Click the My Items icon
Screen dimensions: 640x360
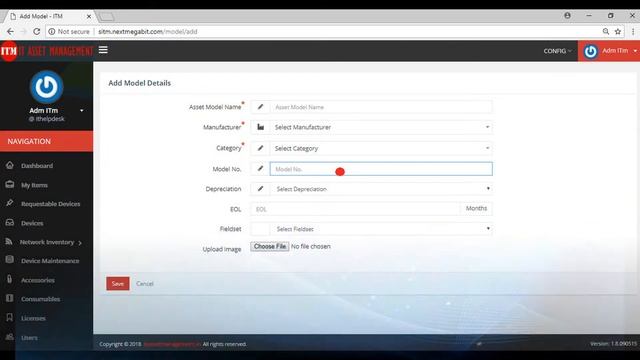pyautogui.click(x=10, y=184)
